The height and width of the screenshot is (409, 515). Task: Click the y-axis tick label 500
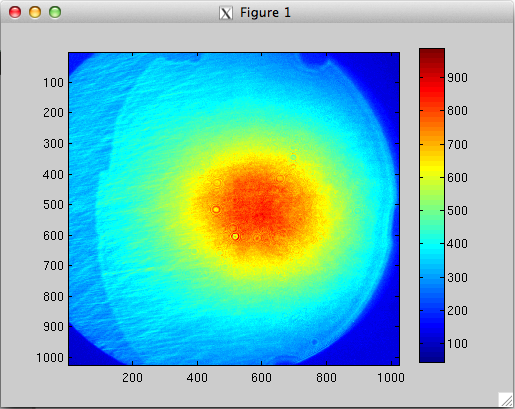(x=53, y=205)
